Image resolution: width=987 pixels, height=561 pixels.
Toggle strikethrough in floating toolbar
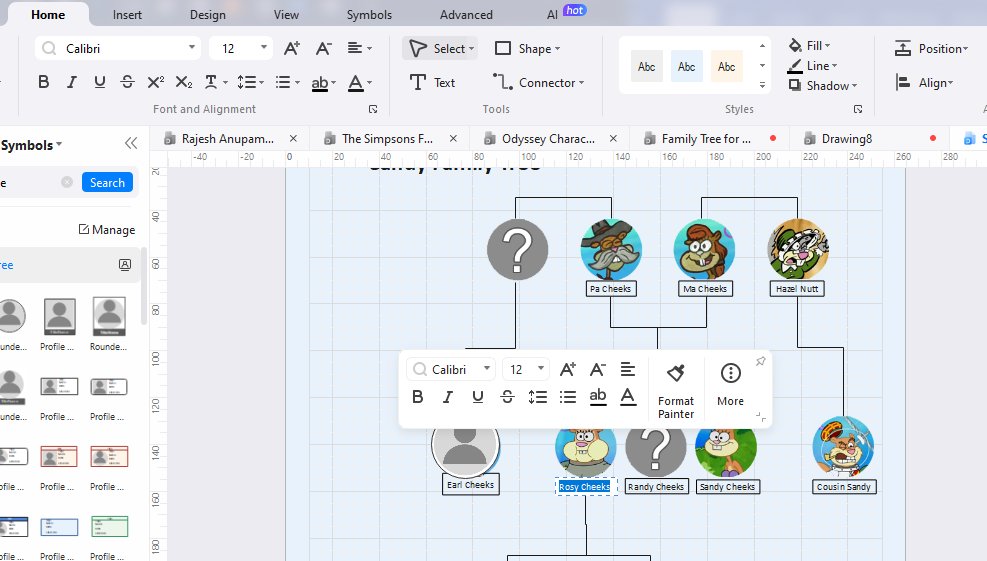click(x=507, y=397)
